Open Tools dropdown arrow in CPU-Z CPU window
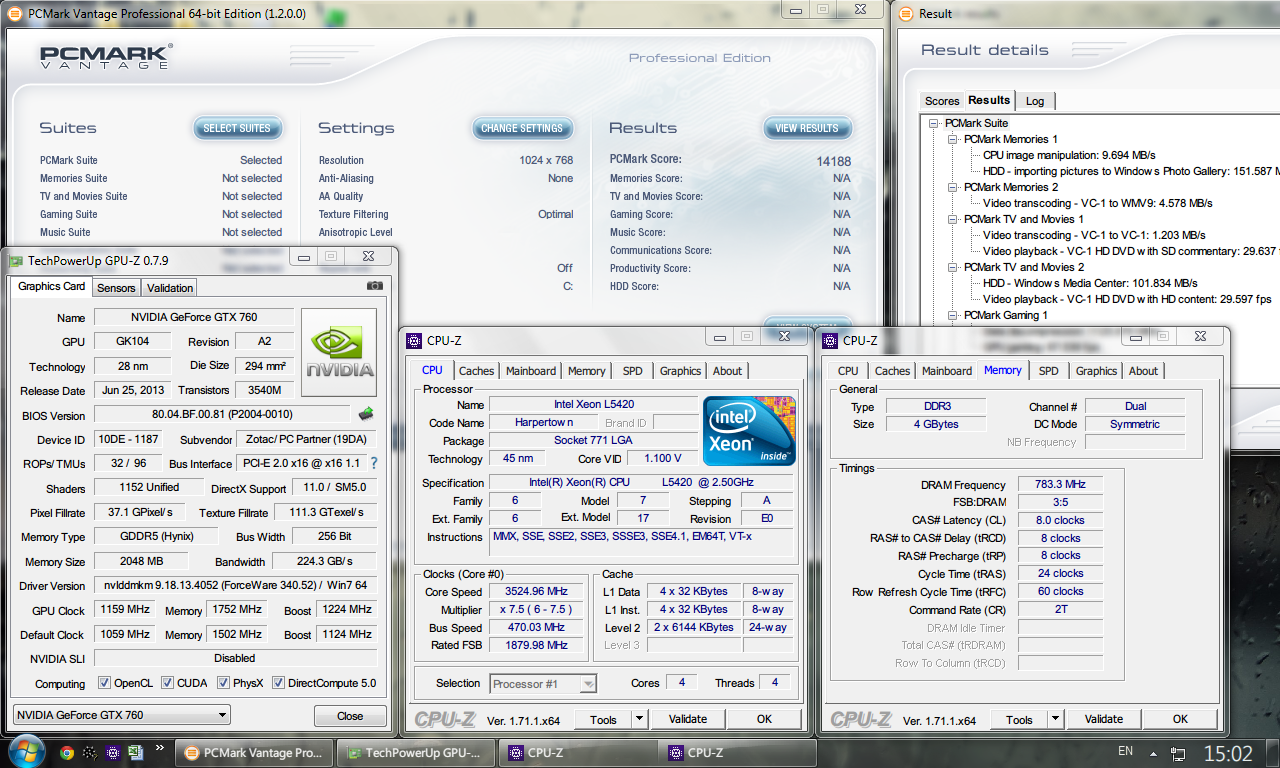The width and height of the screenshot is (1280, 768). (x=640, y=719)
